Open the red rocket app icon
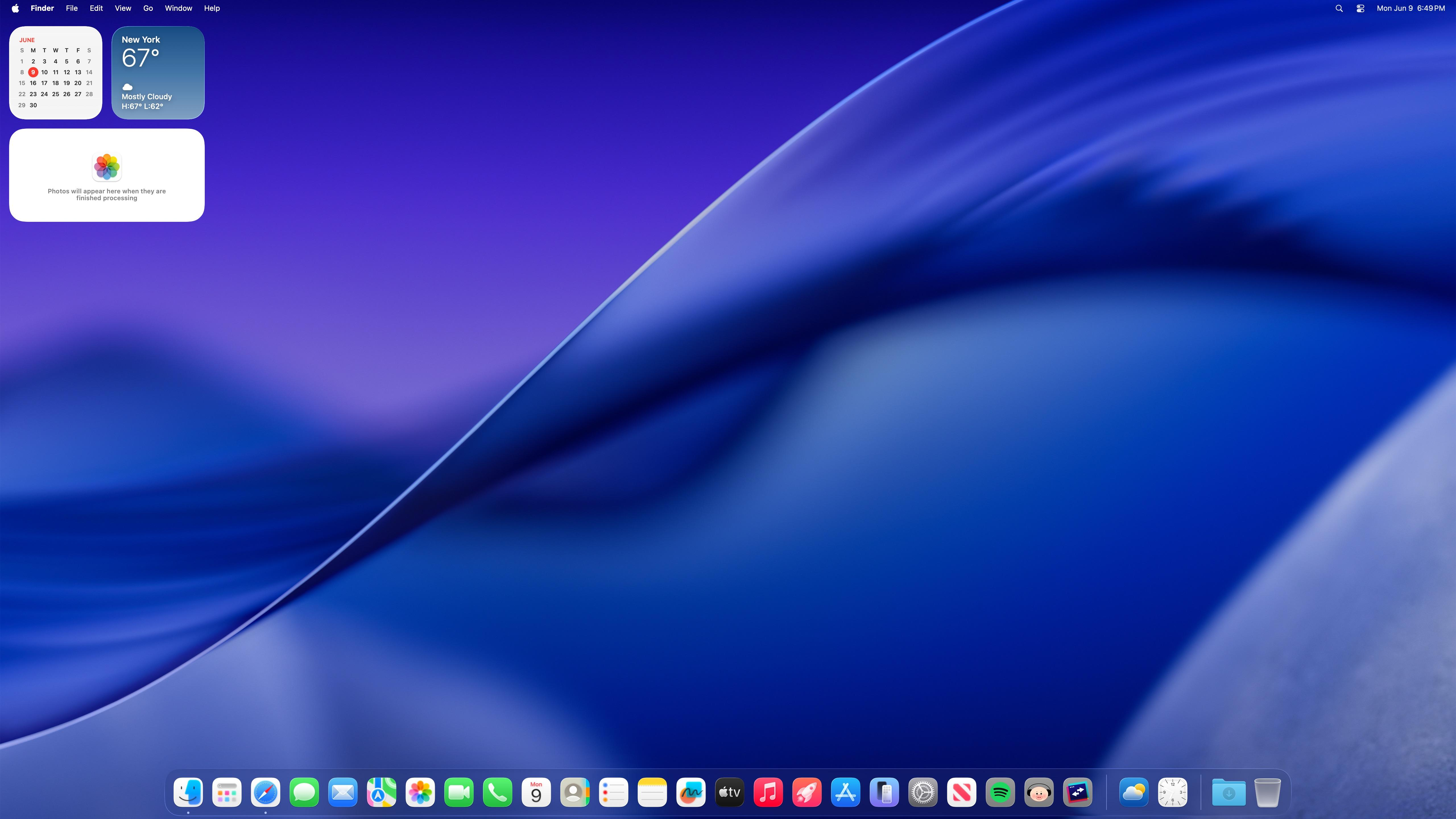Image resolution: width=1456 pixels, height=819 pixels. (806, 793)
